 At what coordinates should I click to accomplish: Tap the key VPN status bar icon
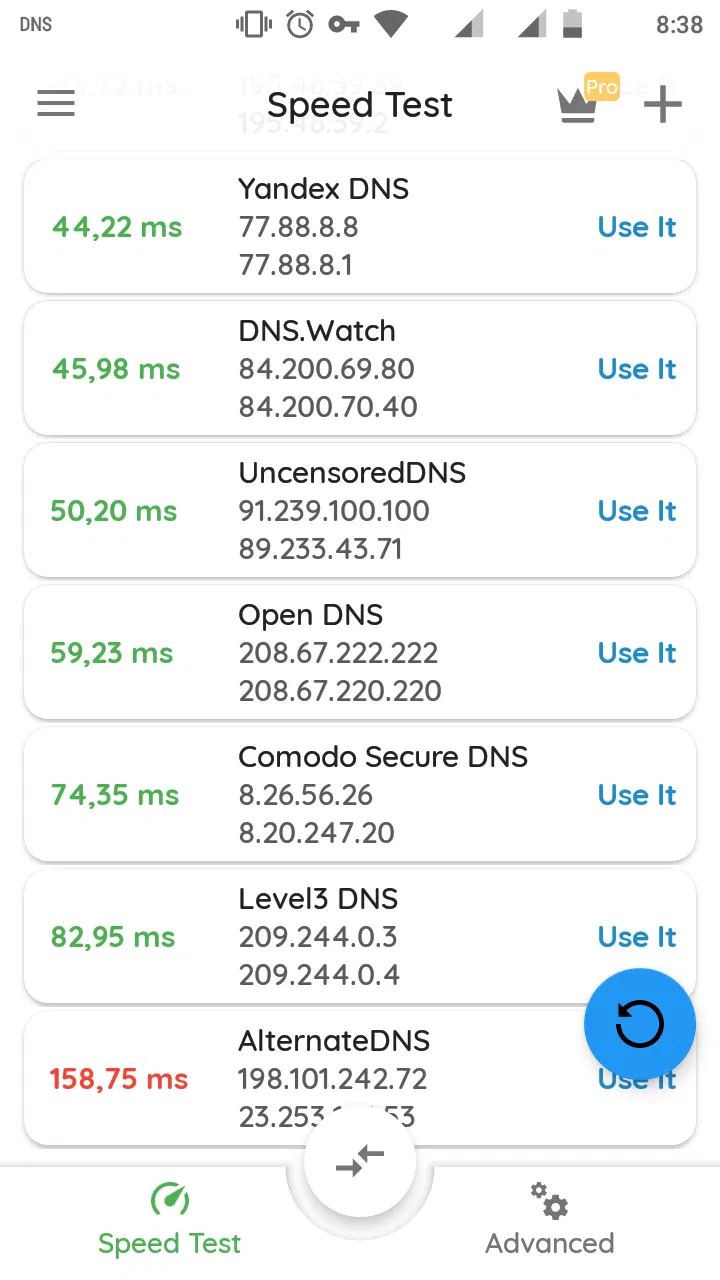343,24
